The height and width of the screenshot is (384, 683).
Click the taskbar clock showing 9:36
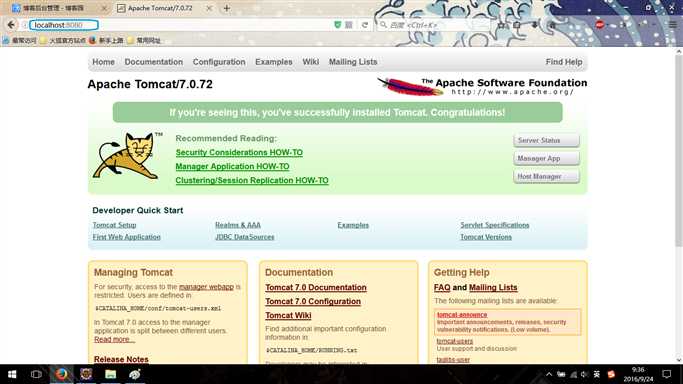[x=638, y=374]
